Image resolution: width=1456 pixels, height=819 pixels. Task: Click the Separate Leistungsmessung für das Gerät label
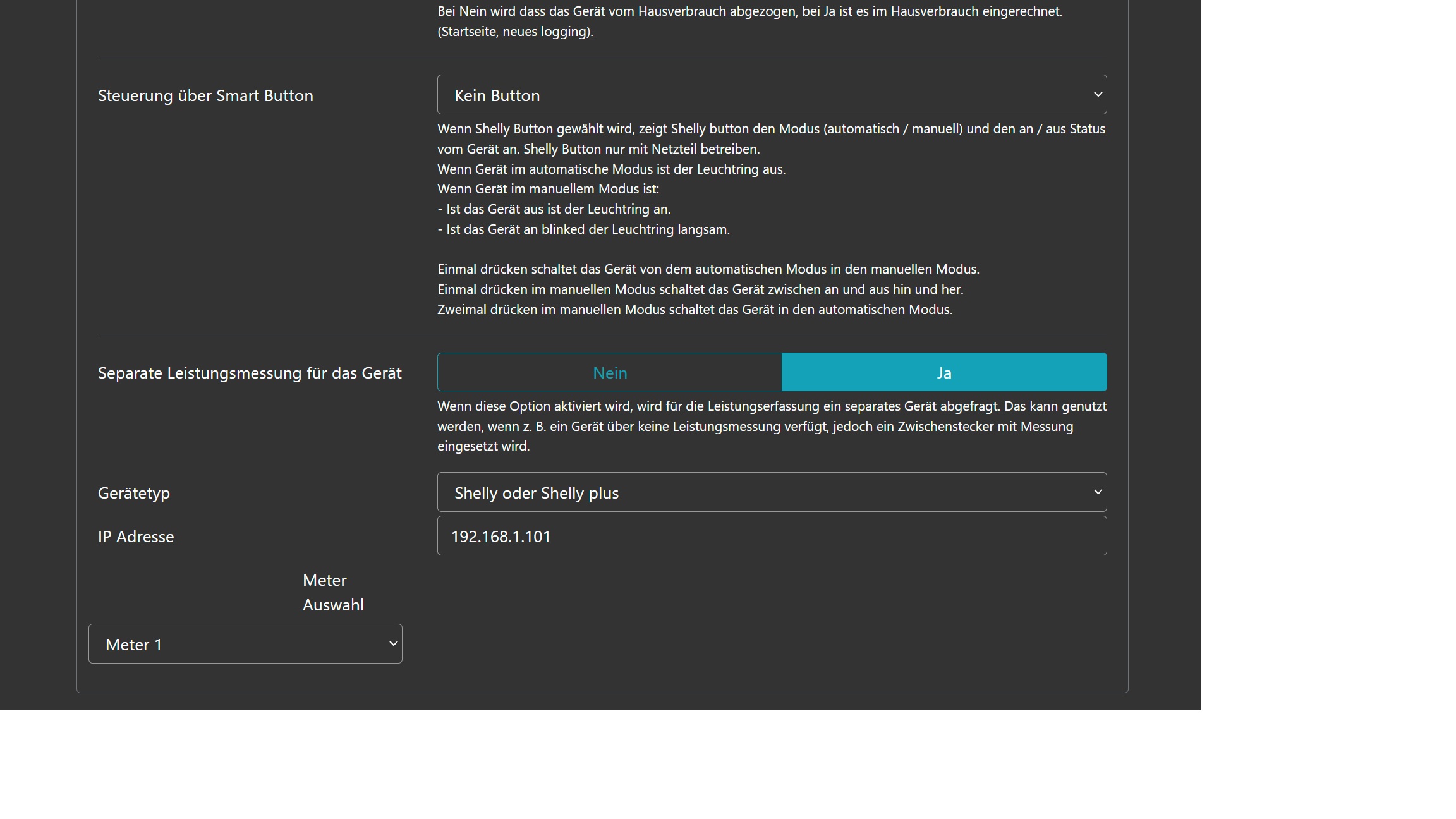pyautogui.click(x=250, y=373)
